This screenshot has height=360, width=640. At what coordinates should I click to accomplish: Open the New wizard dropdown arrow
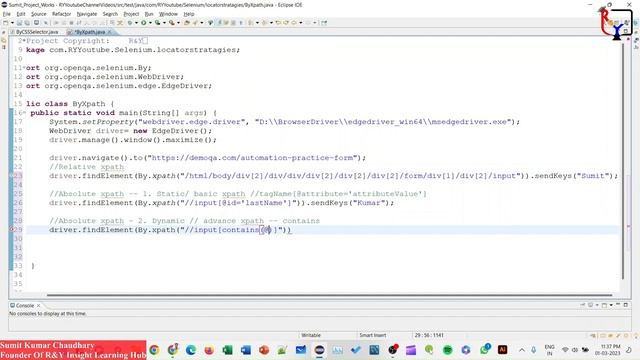click(x=12, y=23)
